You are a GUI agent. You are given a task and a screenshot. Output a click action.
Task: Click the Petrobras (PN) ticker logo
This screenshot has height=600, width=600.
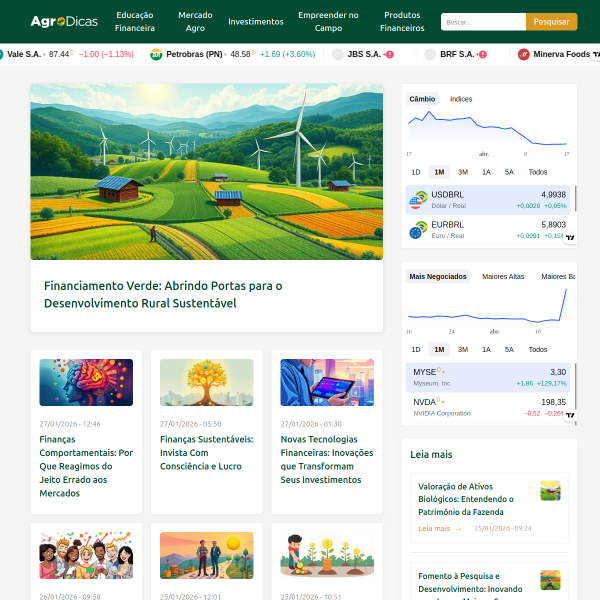click(x=156, y=54)
